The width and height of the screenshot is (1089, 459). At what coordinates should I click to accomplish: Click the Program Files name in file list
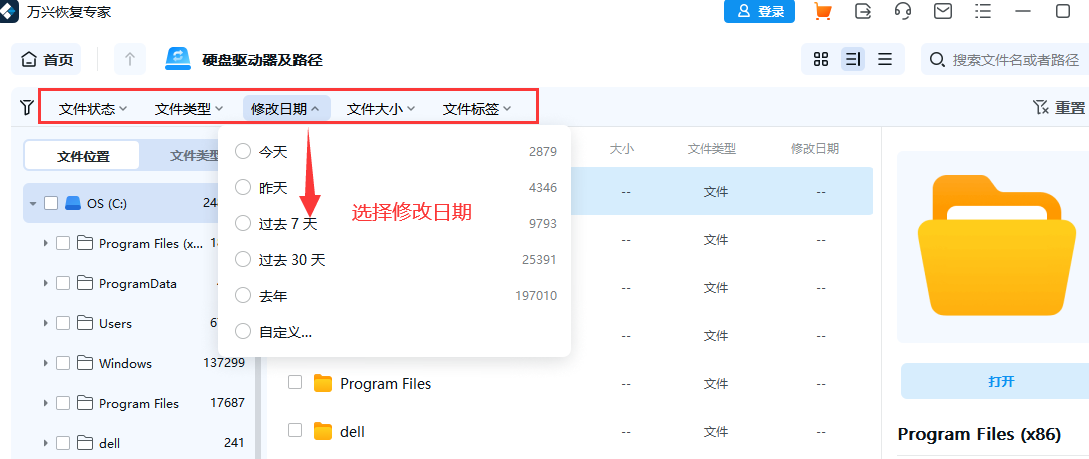click(385, 383)
